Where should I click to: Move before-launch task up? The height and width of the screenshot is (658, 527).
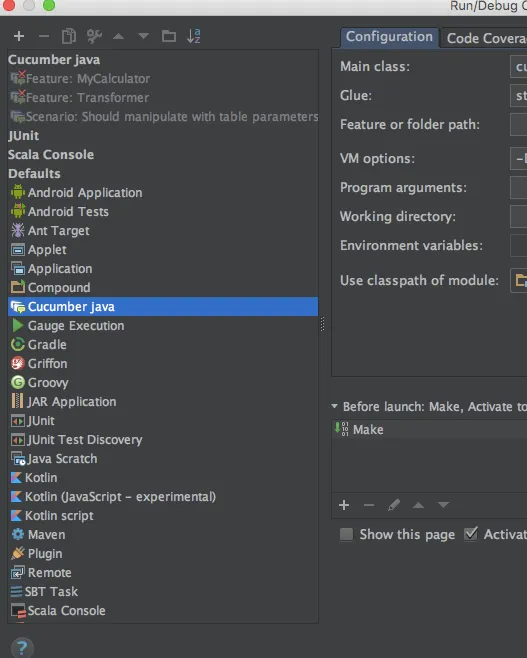click(418, 505)
